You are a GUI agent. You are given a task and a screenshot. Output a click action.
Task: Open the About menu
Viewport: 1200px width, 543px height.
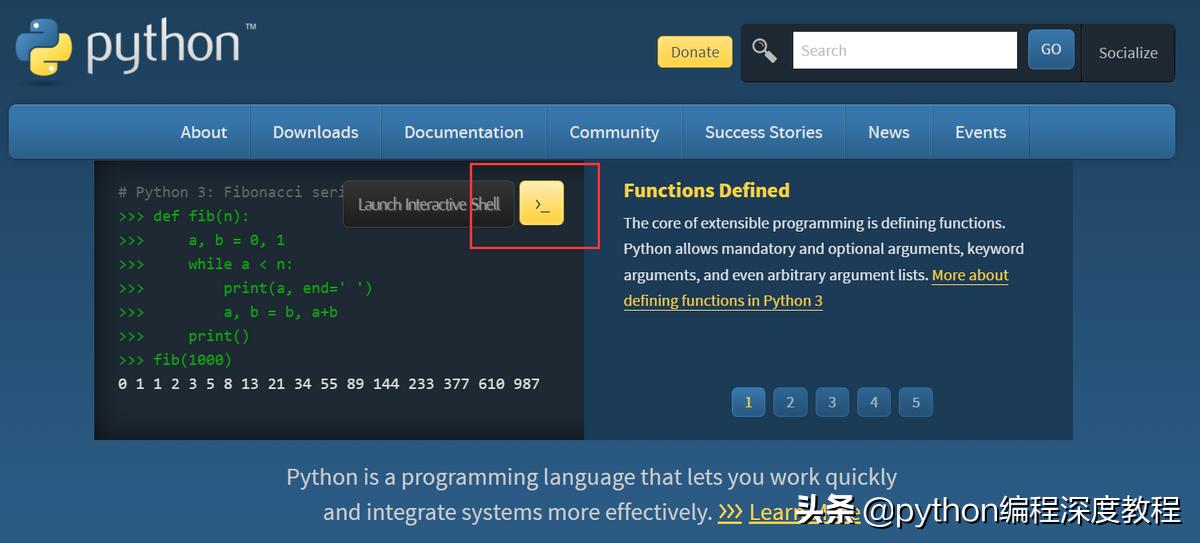204,132
